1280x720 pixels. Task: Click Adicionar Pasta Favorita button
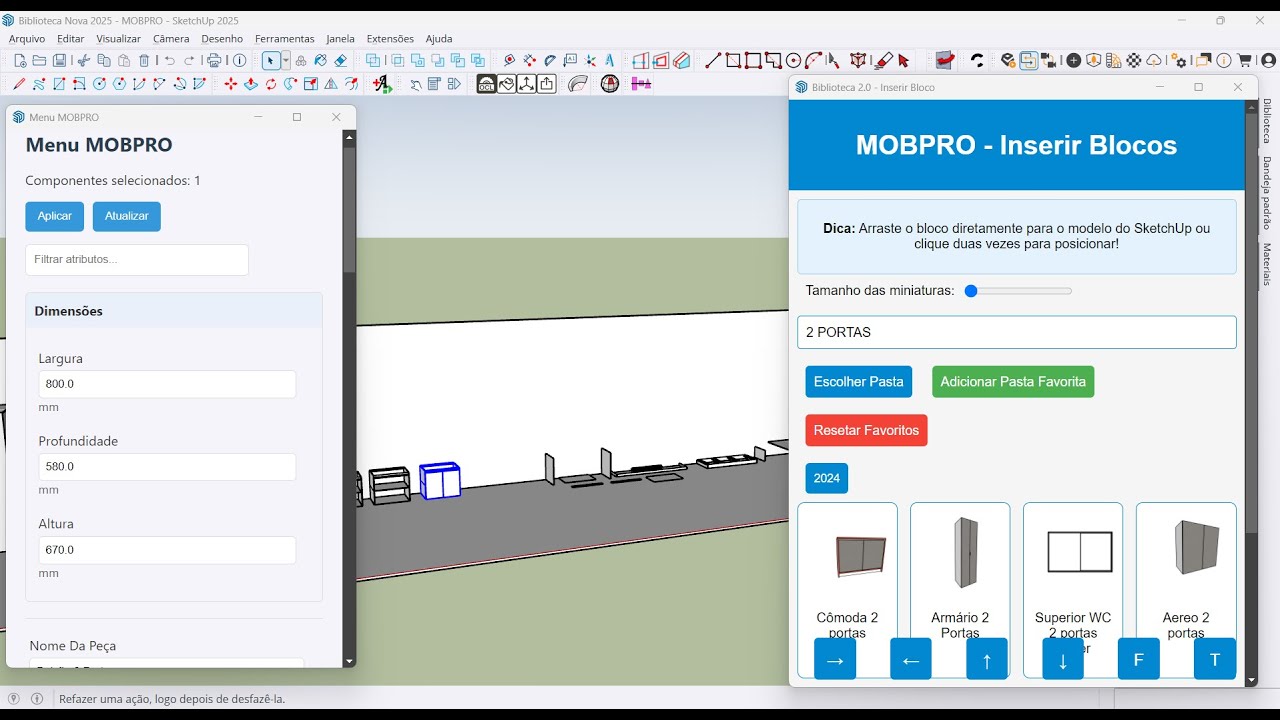(x=1013, y=381)
